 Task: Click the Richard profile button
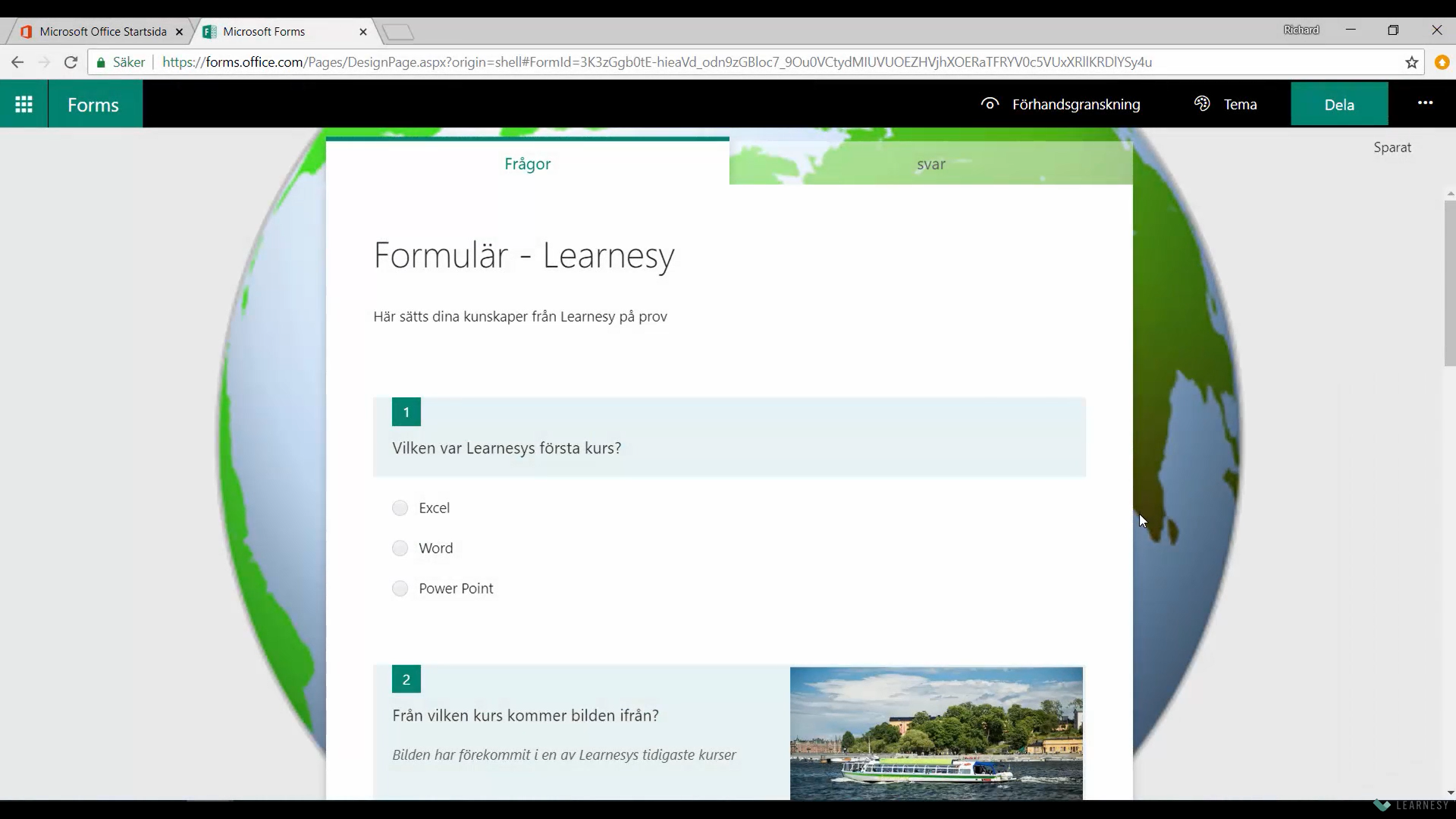click(1301, 30)
